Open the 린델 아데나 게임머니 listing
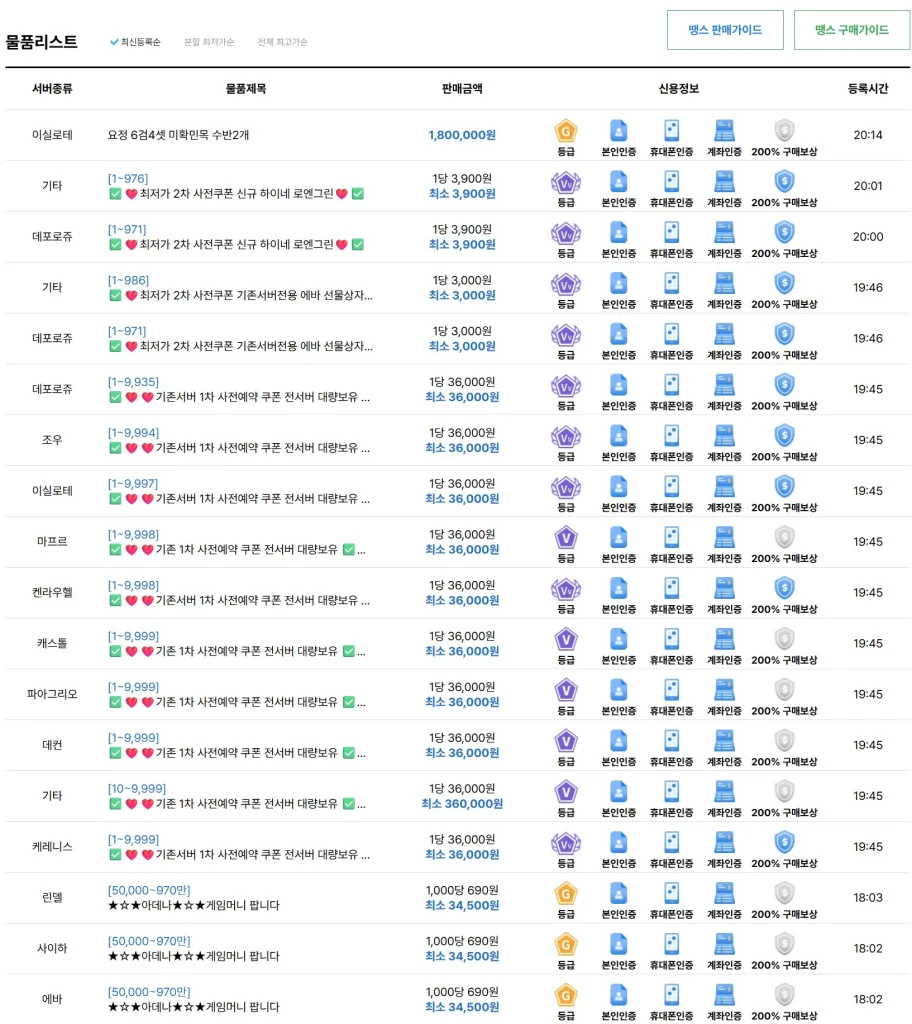This screenshot has height=1024, width=912. (193, 905)
